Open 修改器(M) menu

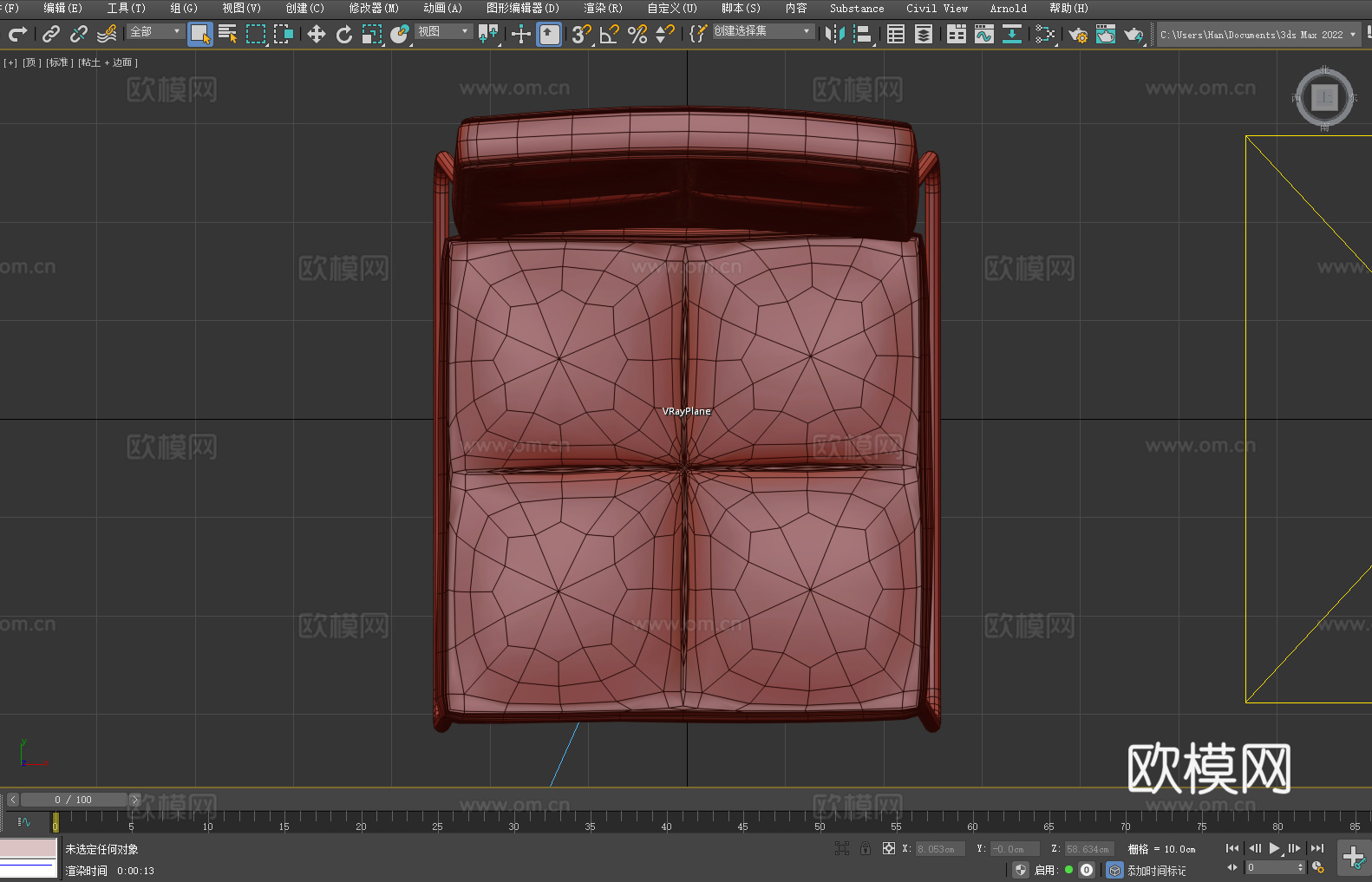click(x=374, y=8)
